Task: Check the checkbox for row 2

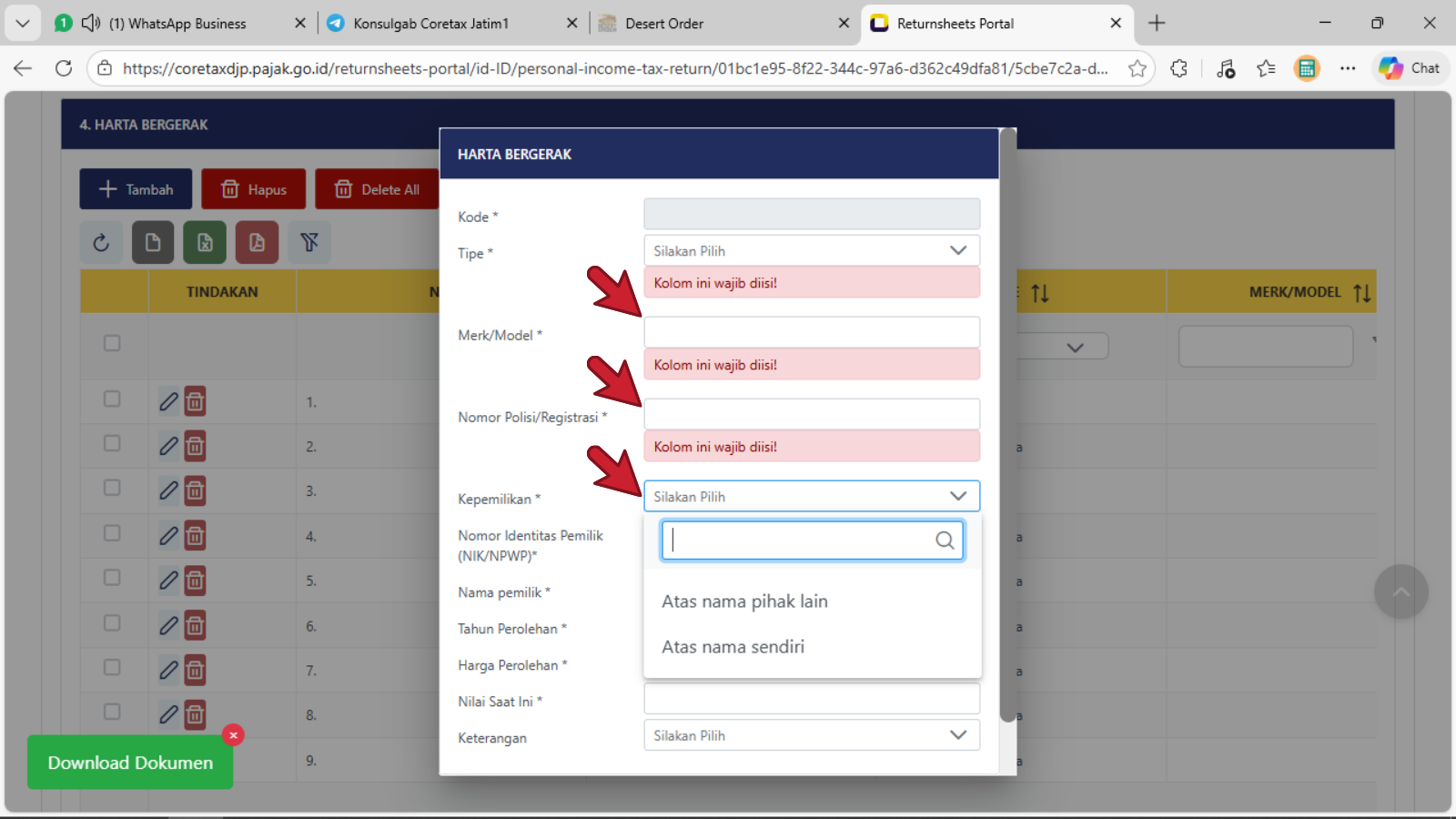Action: click(112, 443)
